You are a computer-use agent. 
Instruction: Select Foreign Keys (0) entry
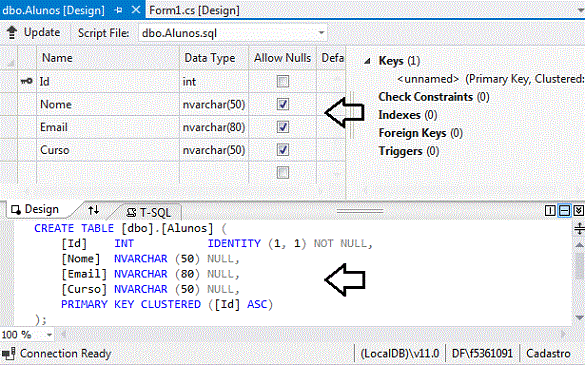point(420,133)
